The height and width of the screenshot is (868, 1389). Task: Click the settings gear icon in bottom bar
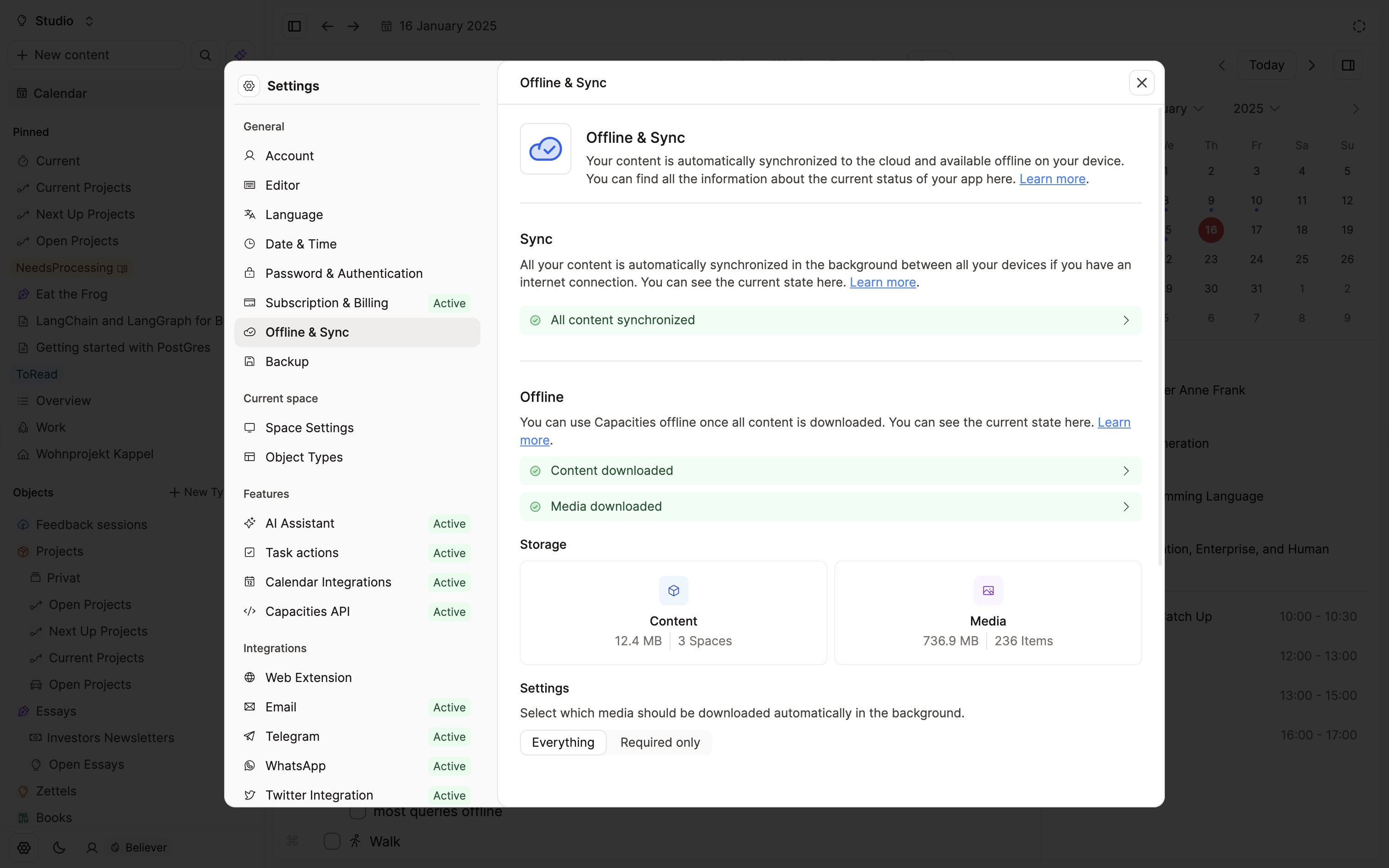pos(23,847)
